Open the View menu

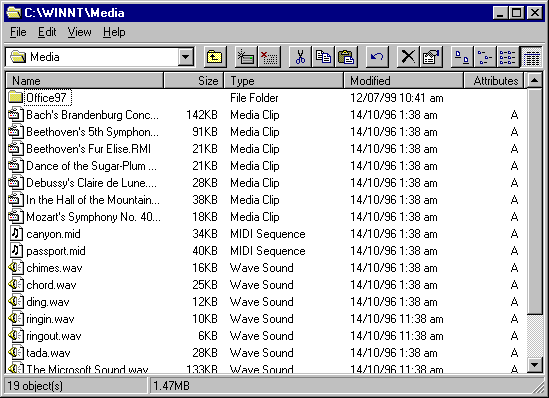click(x=79, y=32)
